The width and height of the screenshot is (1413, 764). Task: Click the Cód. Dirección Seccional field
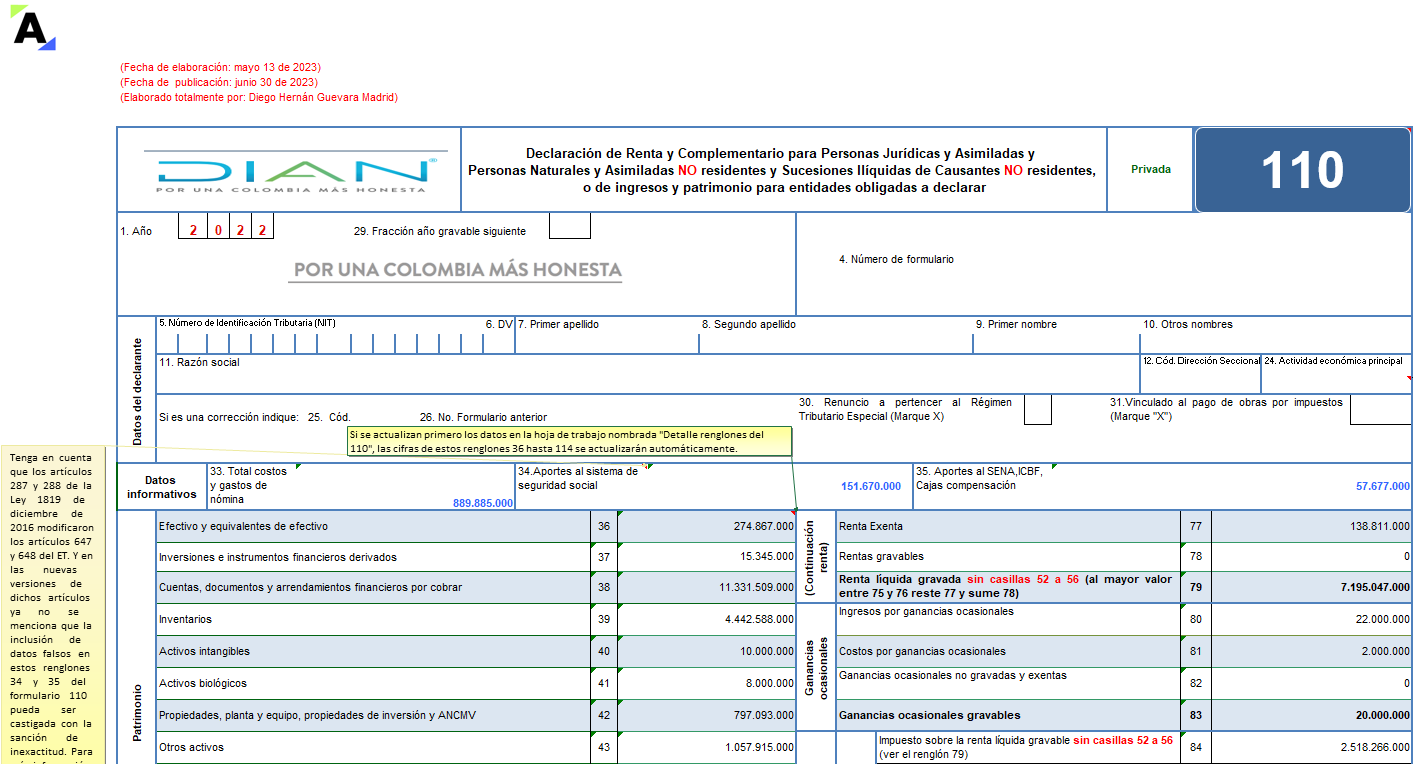point(1201,374)
